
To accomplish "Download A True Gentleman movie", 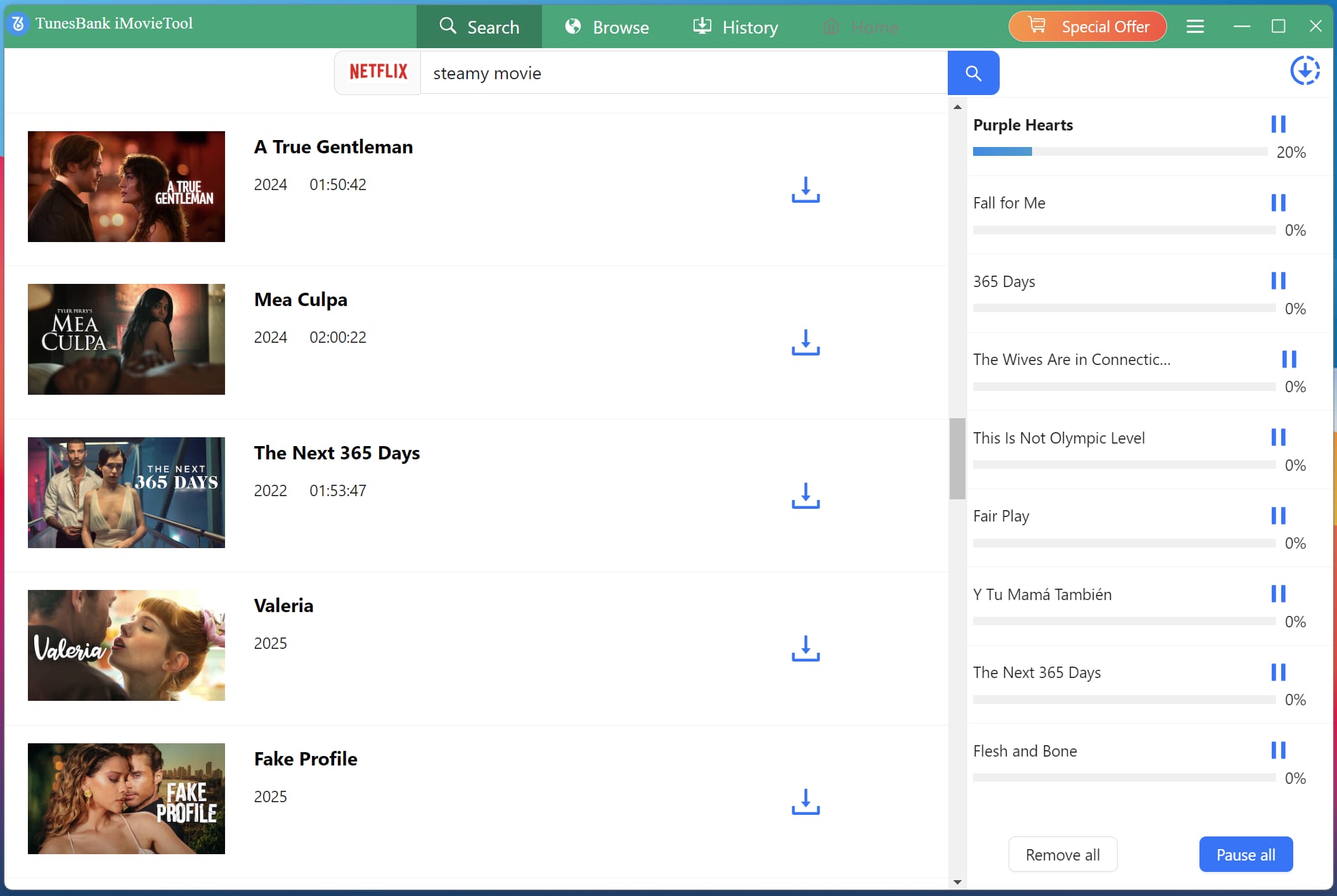I will click(x=805, y=189).
